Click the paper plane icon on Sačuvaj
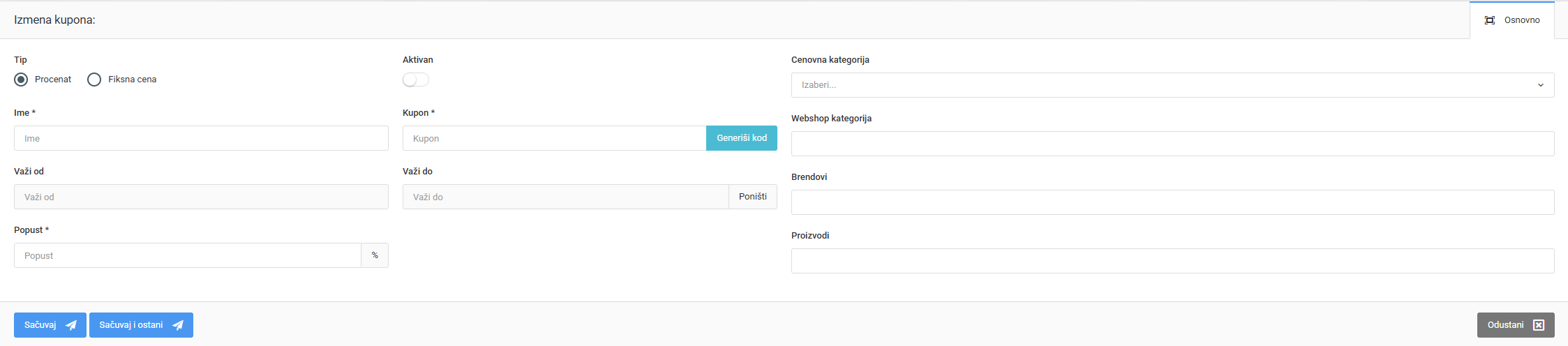 coord(71,325)
